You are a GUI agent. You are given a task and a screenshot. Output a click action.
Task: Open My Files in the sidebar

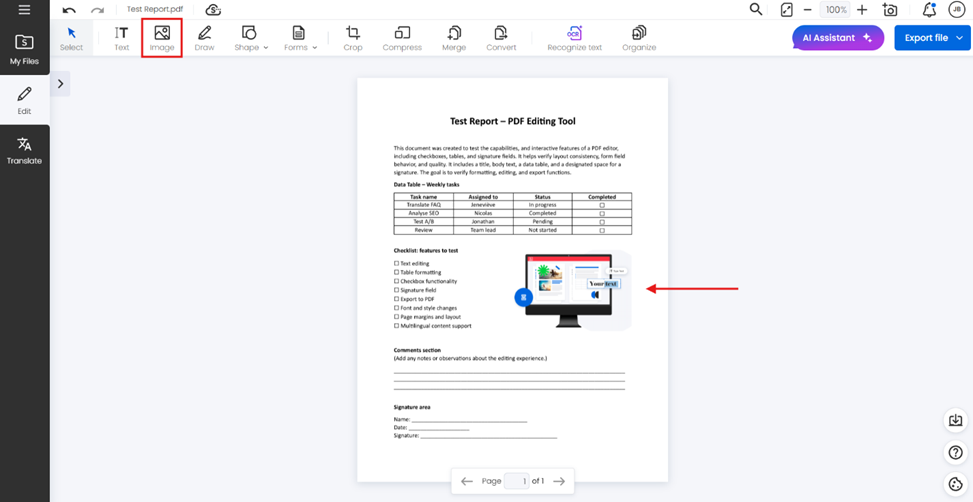pos(24,49)
